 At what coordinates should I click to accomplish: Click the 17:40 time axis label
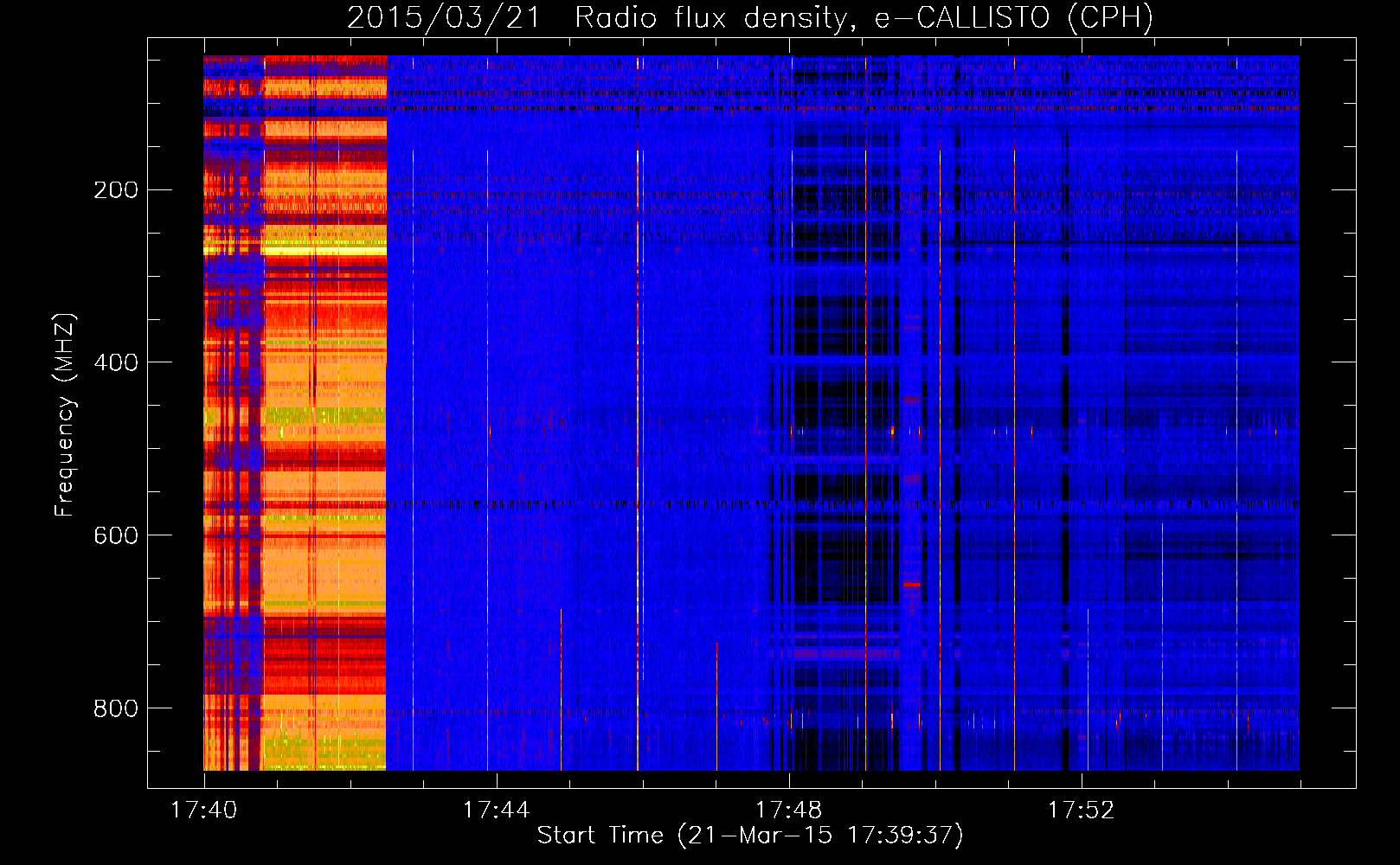tap(204, 811)
